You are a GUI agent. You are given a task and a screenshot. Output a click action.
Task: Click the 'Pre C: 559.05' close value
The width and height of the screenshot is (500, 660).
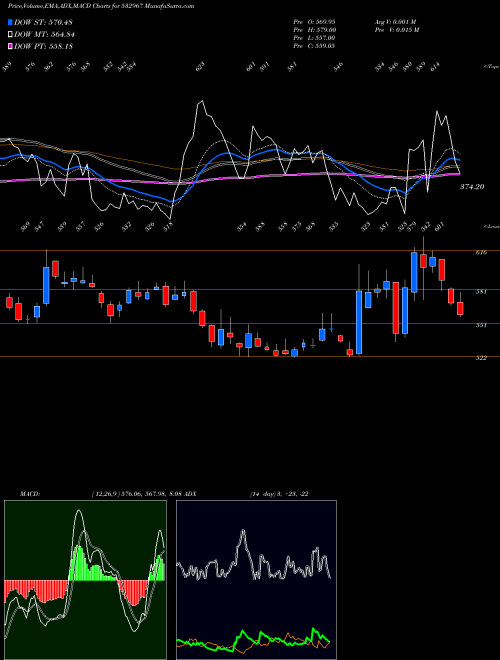(x=314, y=46)
